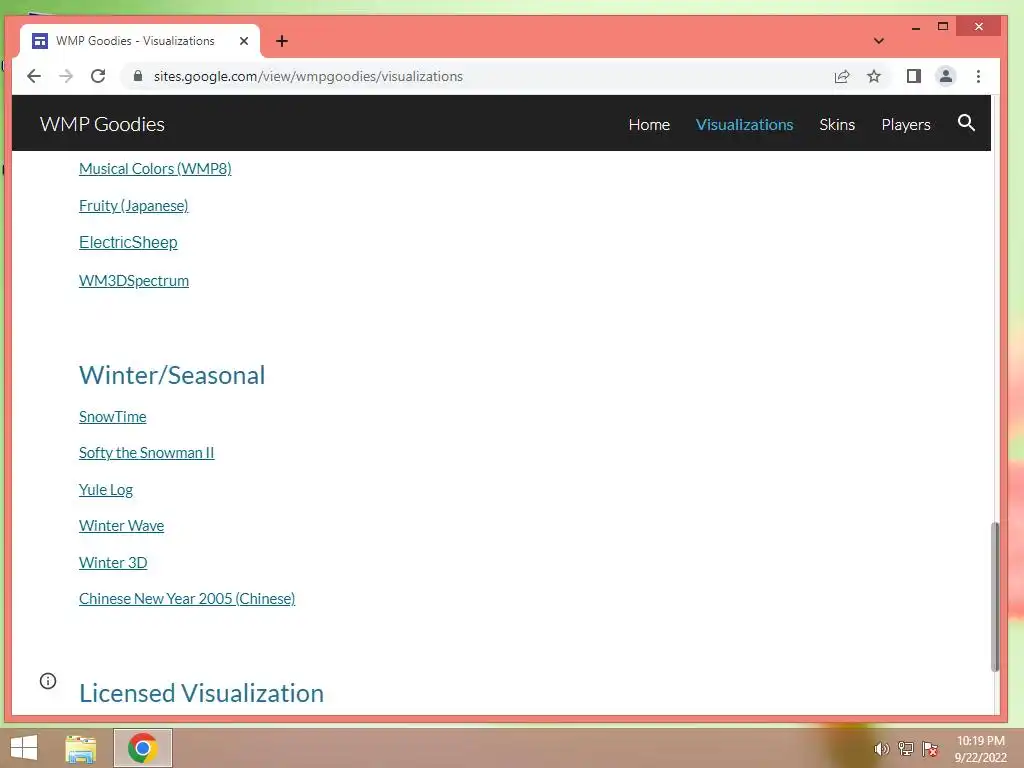Close the WMP Goodies tab
This screenshot has height=768, width=1024.
[x=244, y=40]
